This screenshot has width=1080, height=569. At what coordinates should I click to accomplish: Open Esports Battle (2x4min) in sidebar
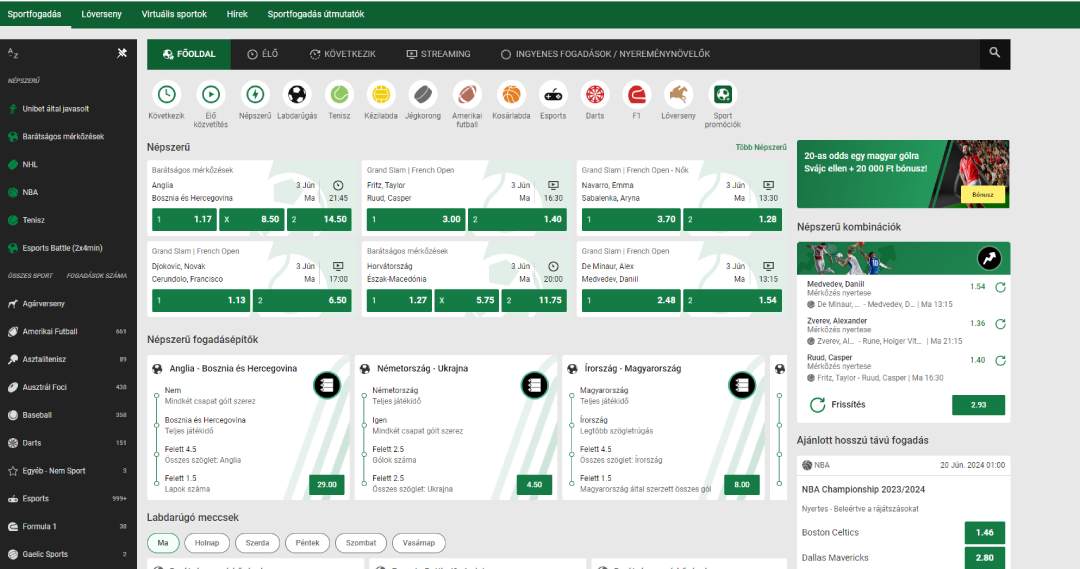pyautogui.click(x=62, y=248)
